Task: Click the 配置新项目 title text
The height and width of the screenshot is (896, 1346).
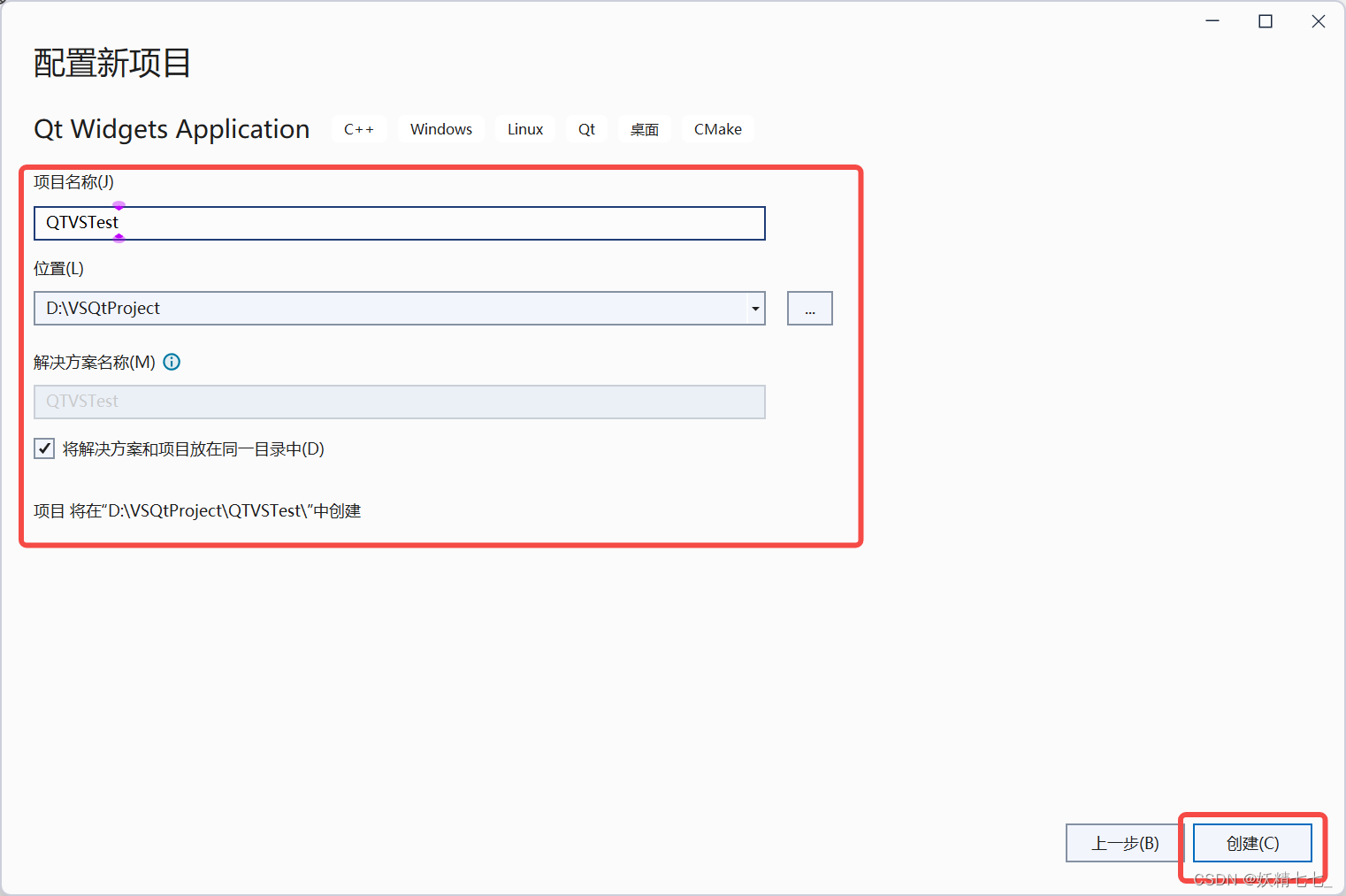Action: coord(112,63)
